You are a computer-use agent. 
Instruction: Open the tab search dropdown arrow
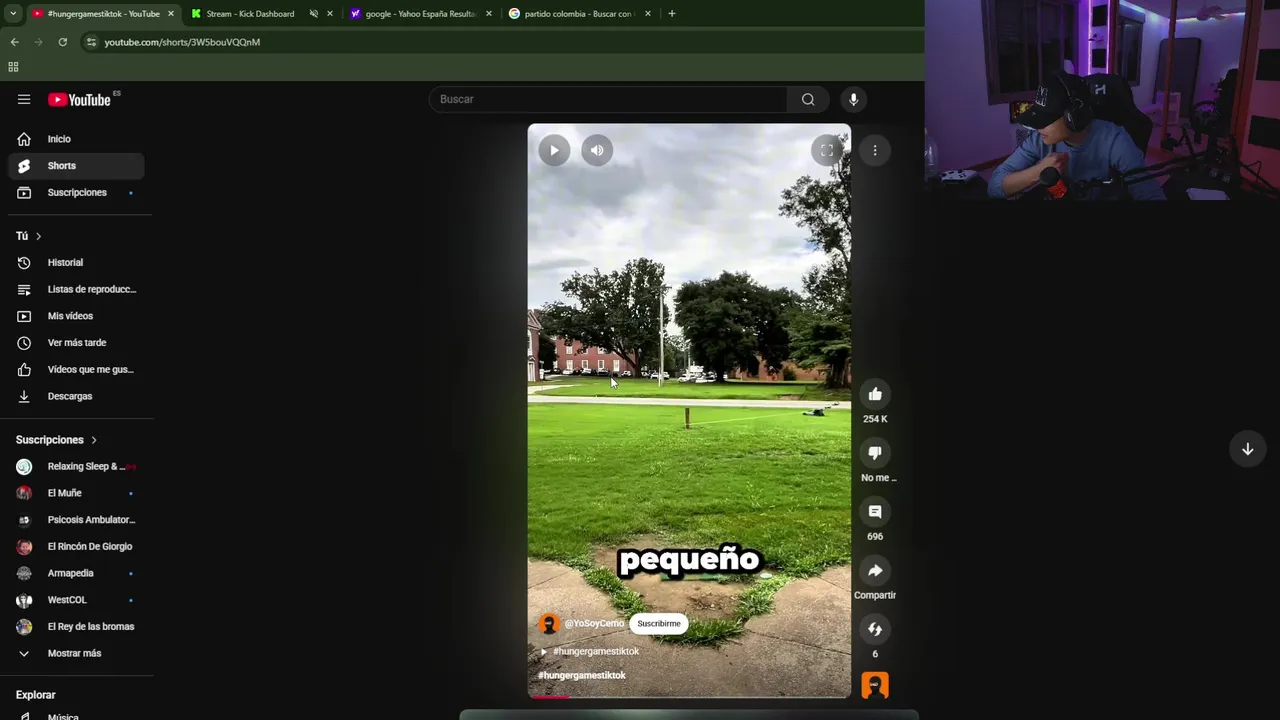click(12, 14)
